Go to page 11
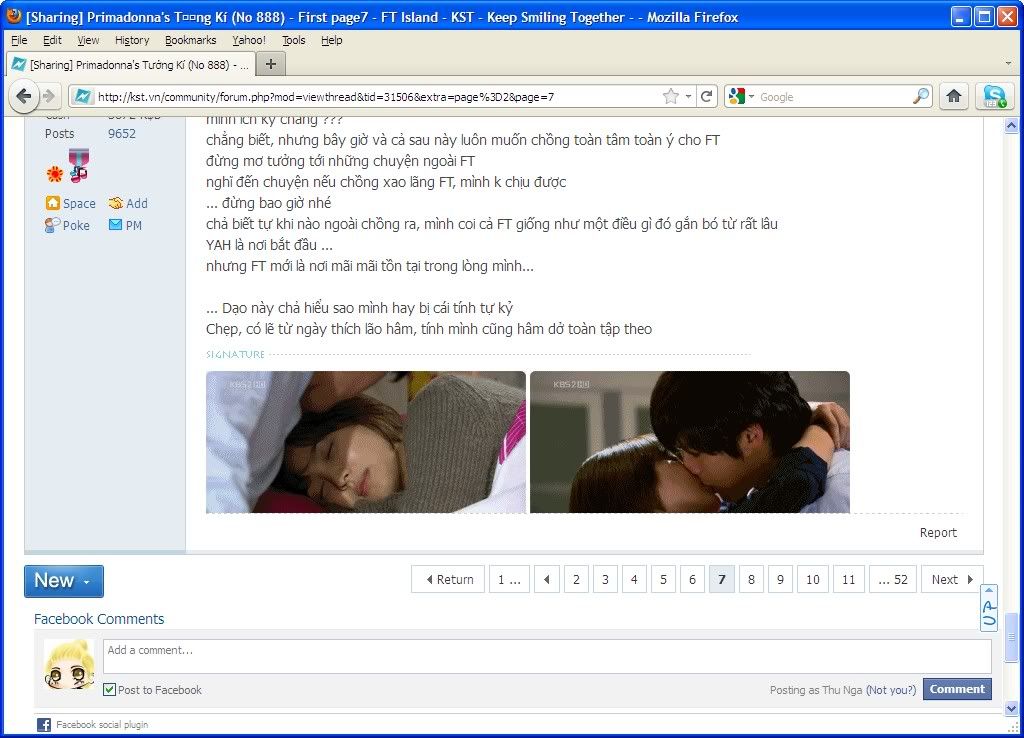 pos(848,579)
